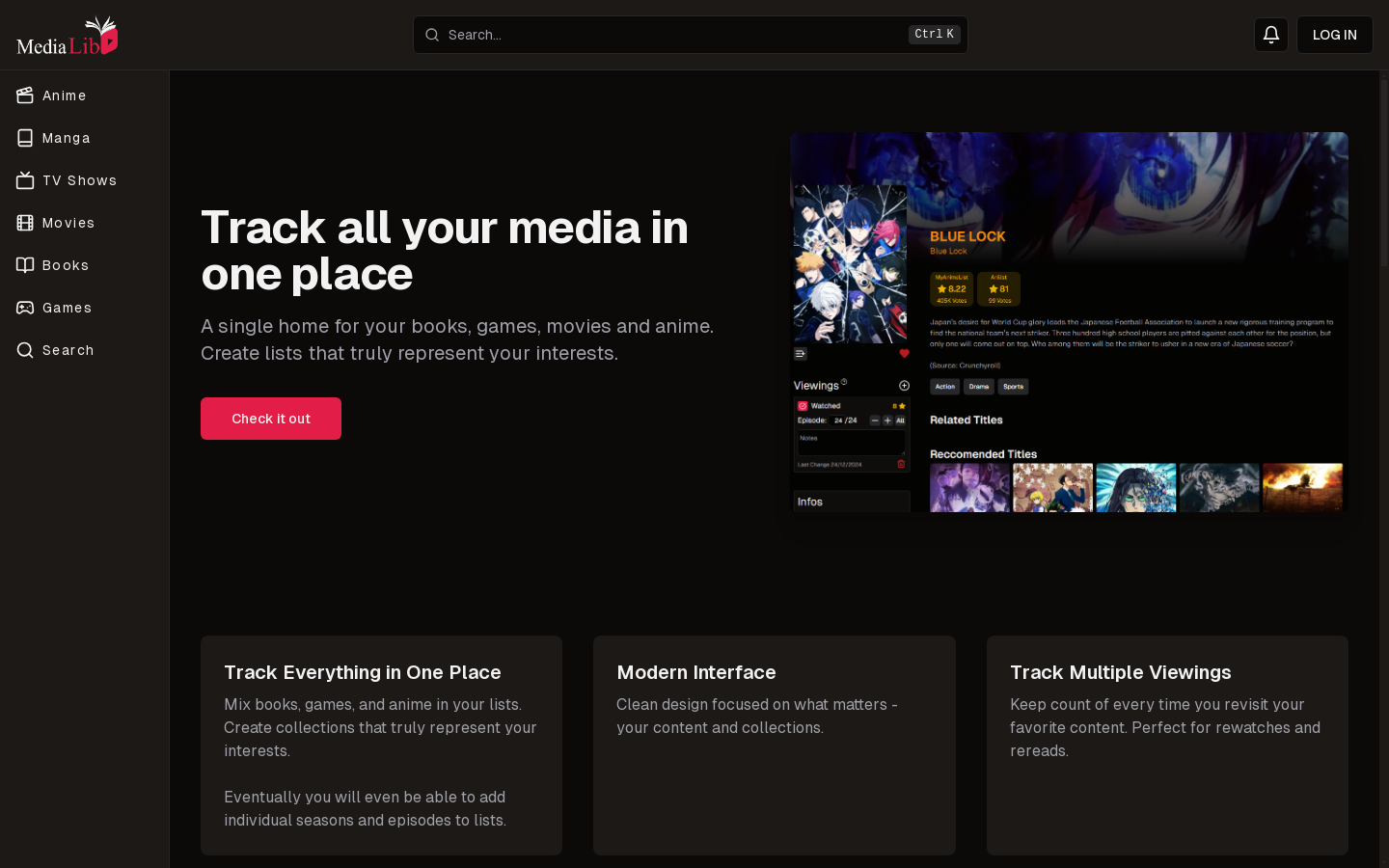
Task: Click the Track Everything in One Place heading
Action: [363, 672]
